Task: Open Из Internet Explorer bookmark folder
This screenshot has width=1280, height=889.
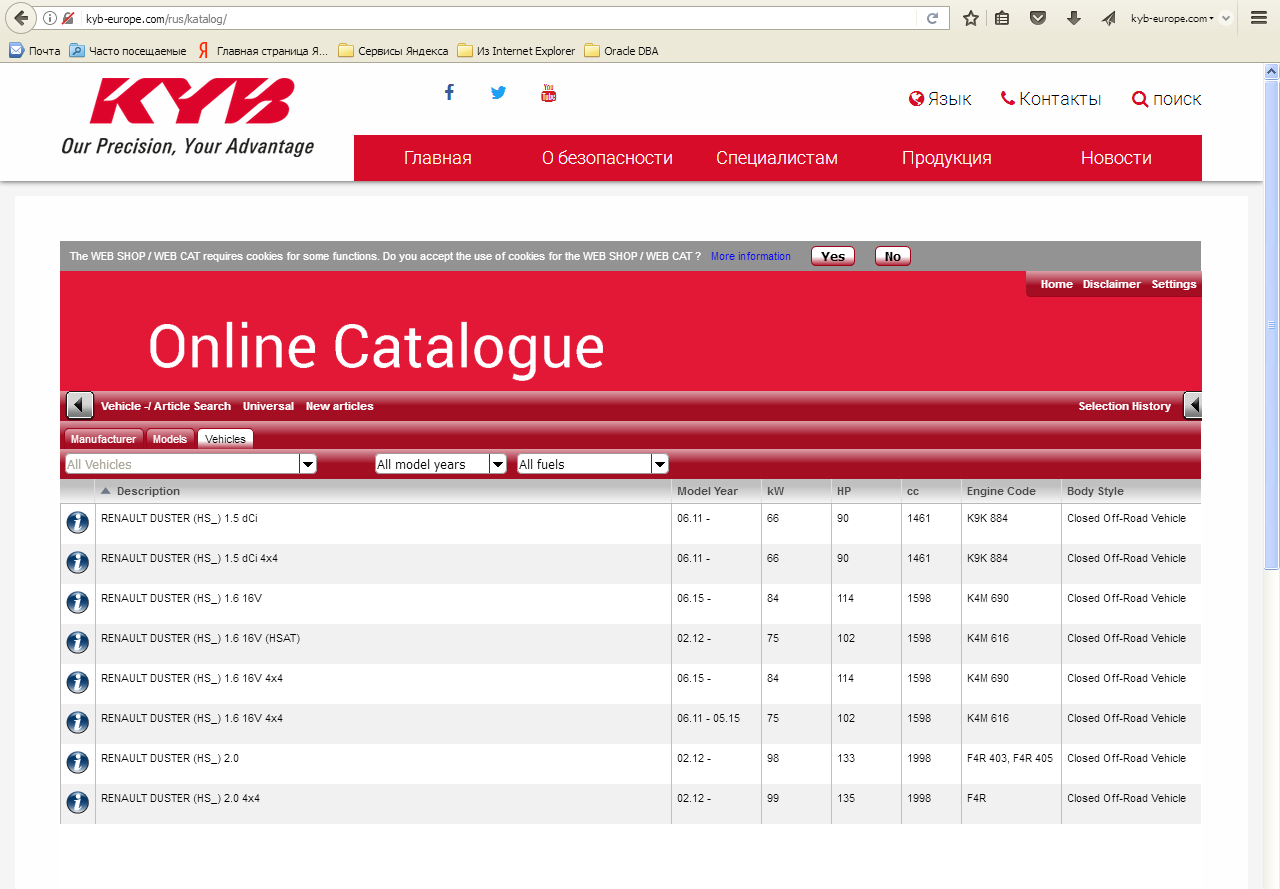Action: click(516, 51)
